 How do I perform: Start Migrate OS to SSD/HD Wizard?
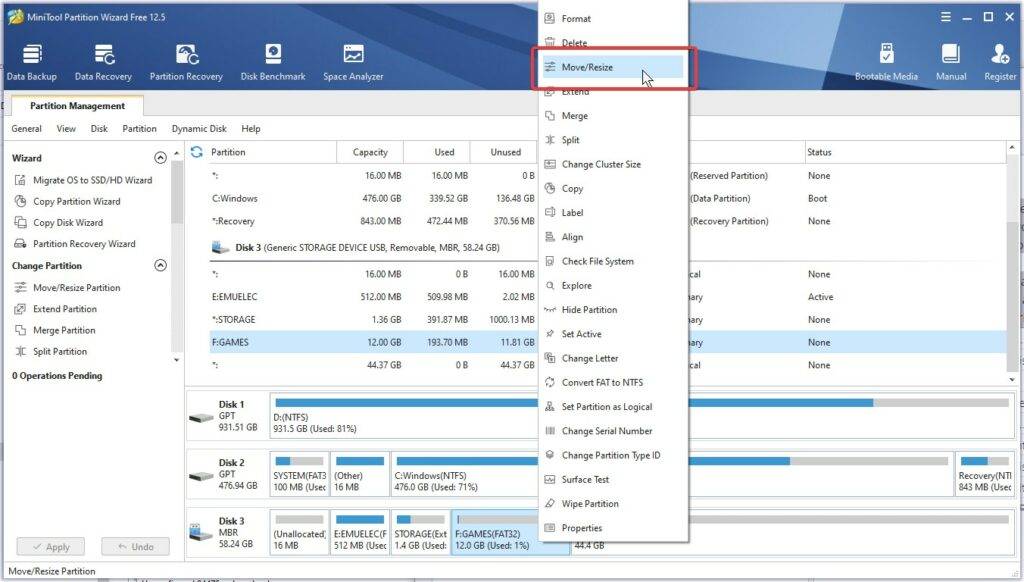tap(84, 180)
